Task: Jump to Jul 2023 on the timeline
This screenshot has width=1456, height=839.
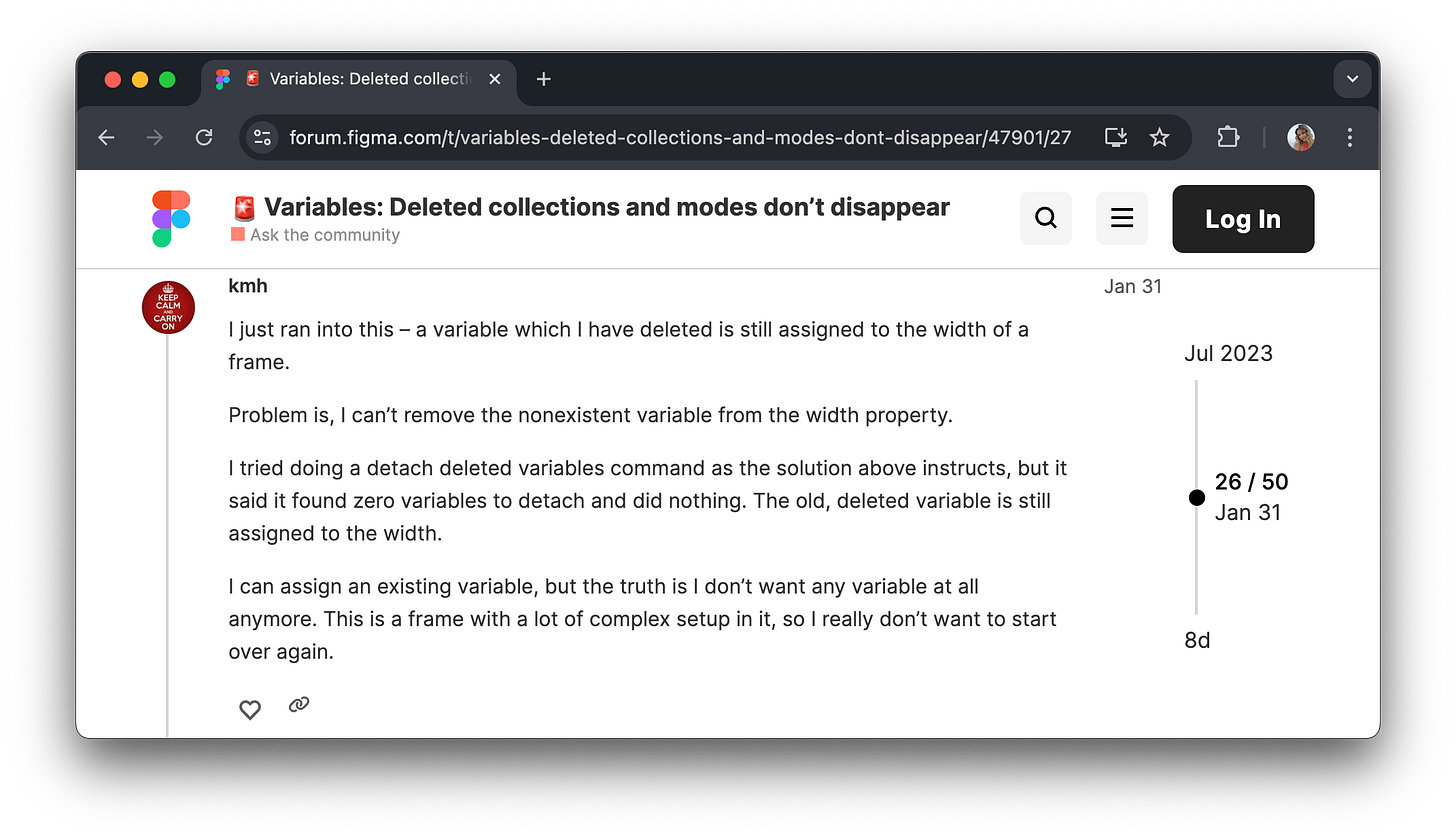Action: [x=1228, y=353]
